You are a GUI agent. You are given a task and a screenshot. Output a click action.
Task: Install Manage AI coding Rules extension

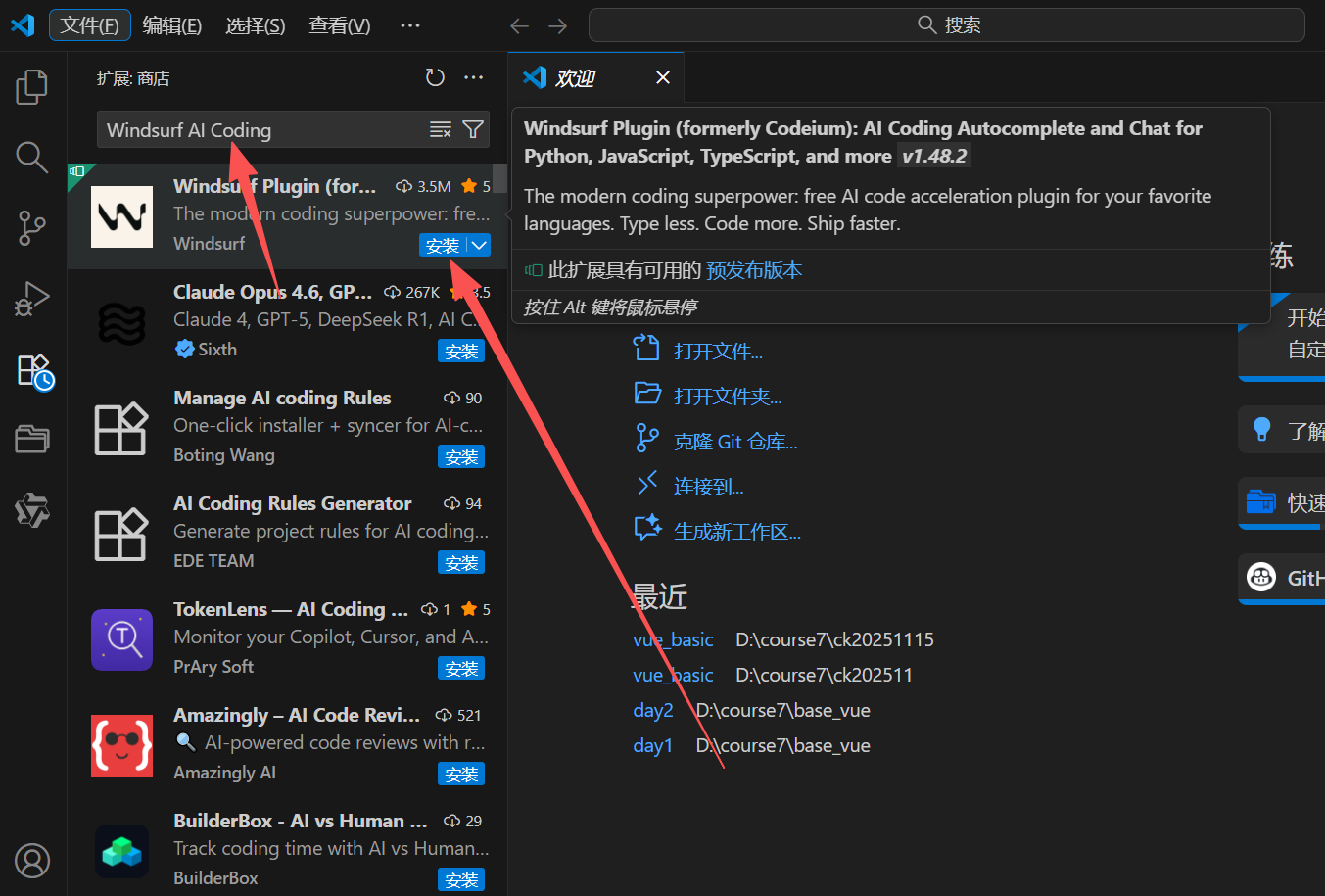(461, 457)
